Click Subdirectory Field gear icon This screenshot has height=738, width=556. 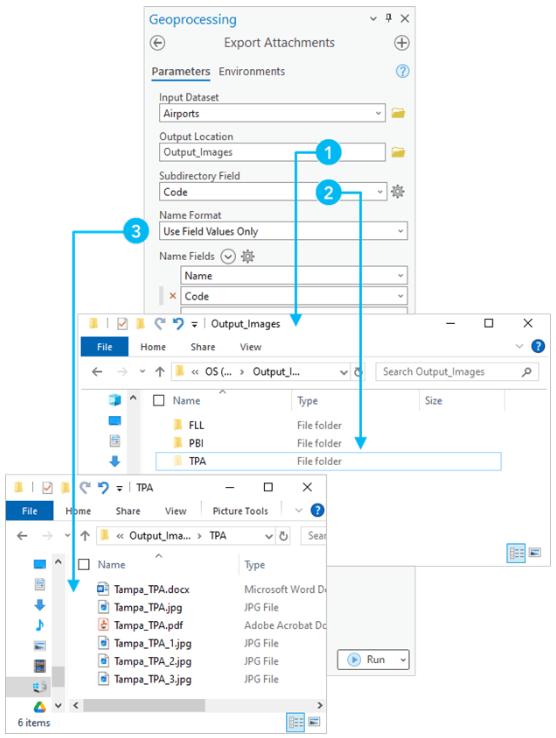click(398, 192)
